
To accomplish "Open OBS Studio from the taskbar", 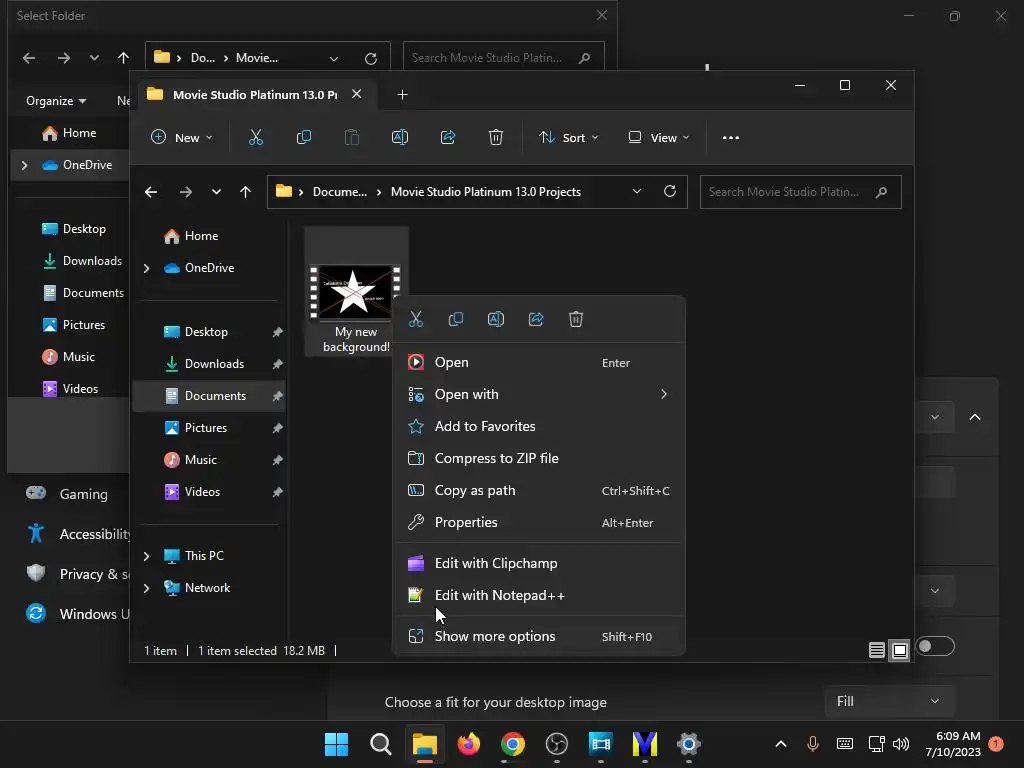I will (x=556, y=744).
